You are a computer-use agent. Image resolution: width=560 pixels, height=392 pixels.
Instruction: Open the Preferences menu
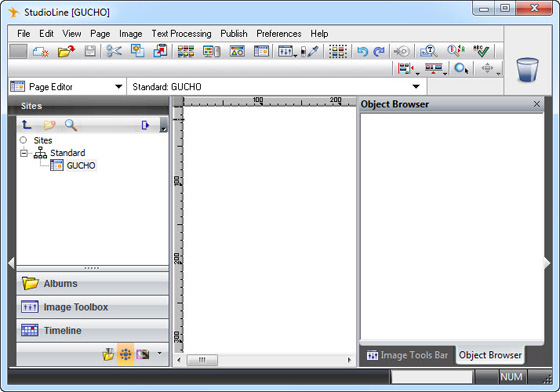tap(279, 34)
